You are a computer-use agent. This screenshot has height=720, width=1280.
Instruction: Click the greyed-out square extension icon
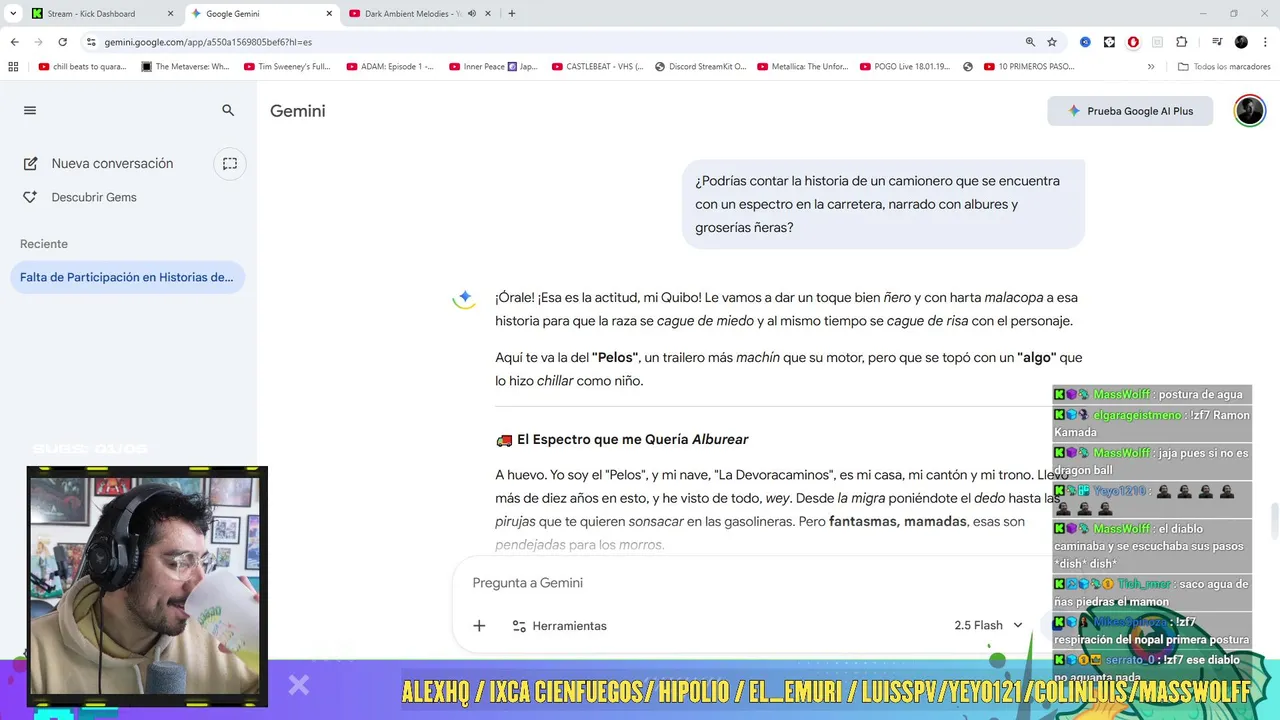(1157, 42)
